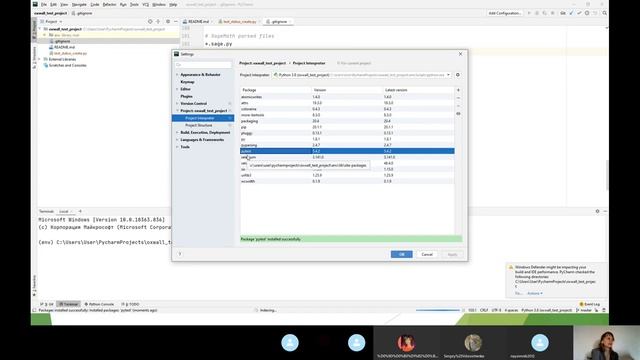Select the Local terminal tab
Screen dimensions: 640x360
[x=64, y=211]
